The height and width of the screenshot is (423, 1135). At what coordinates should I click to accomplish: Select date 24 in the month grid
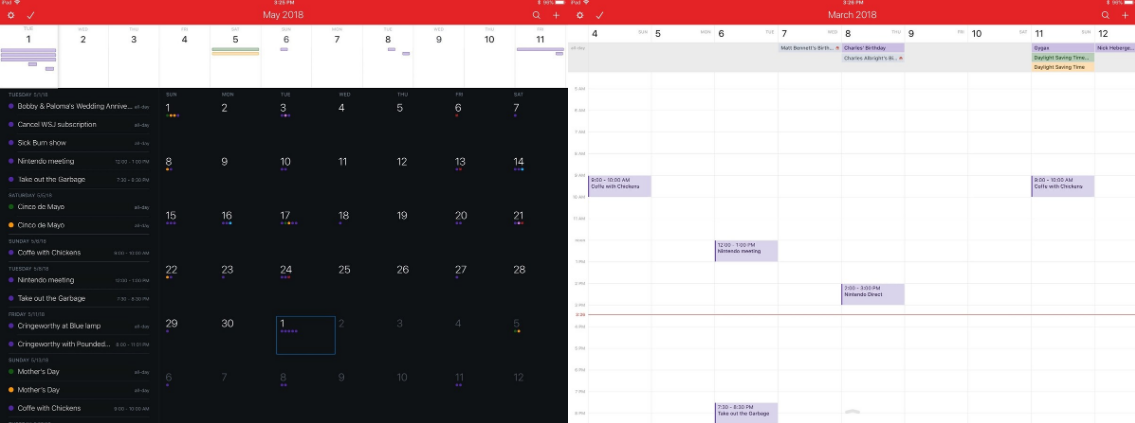click(x=286, y=269)
